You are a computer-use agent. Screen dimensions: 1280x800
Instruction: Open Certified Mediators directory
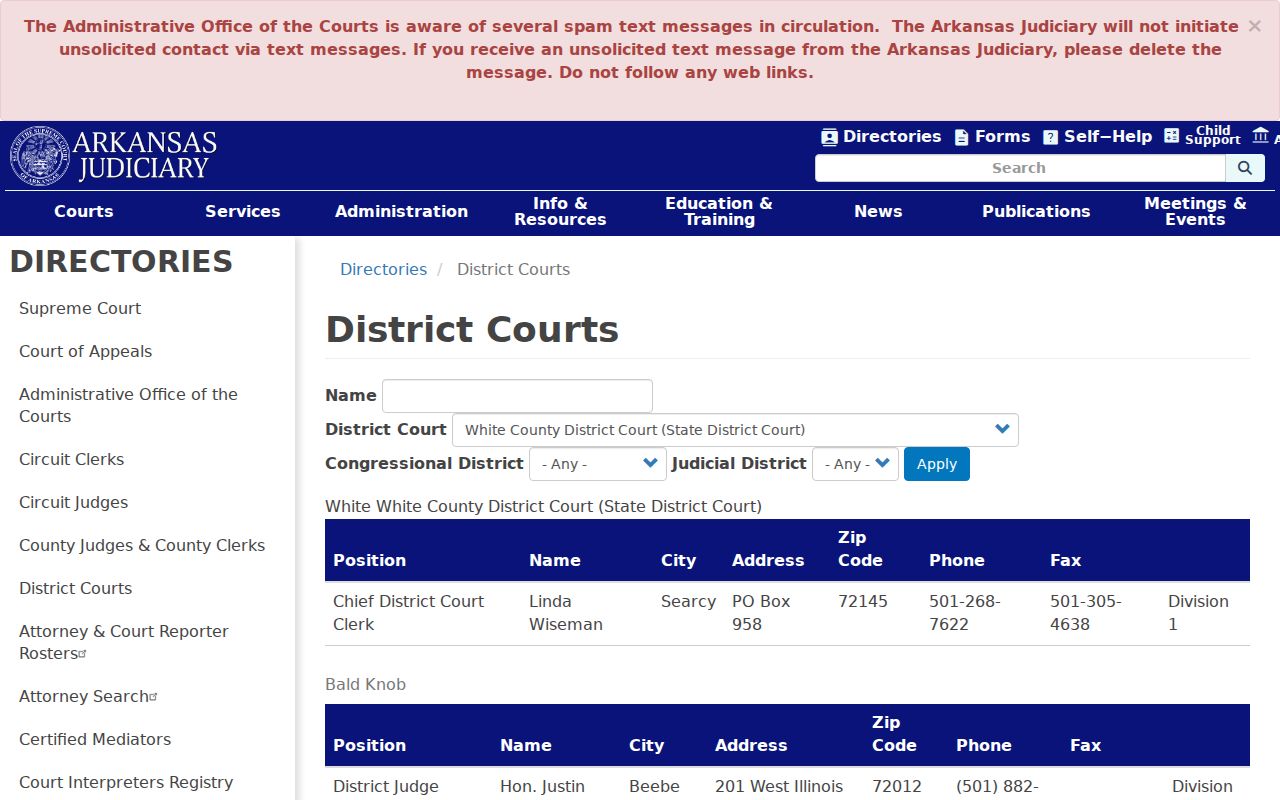(x=95, y=739)
